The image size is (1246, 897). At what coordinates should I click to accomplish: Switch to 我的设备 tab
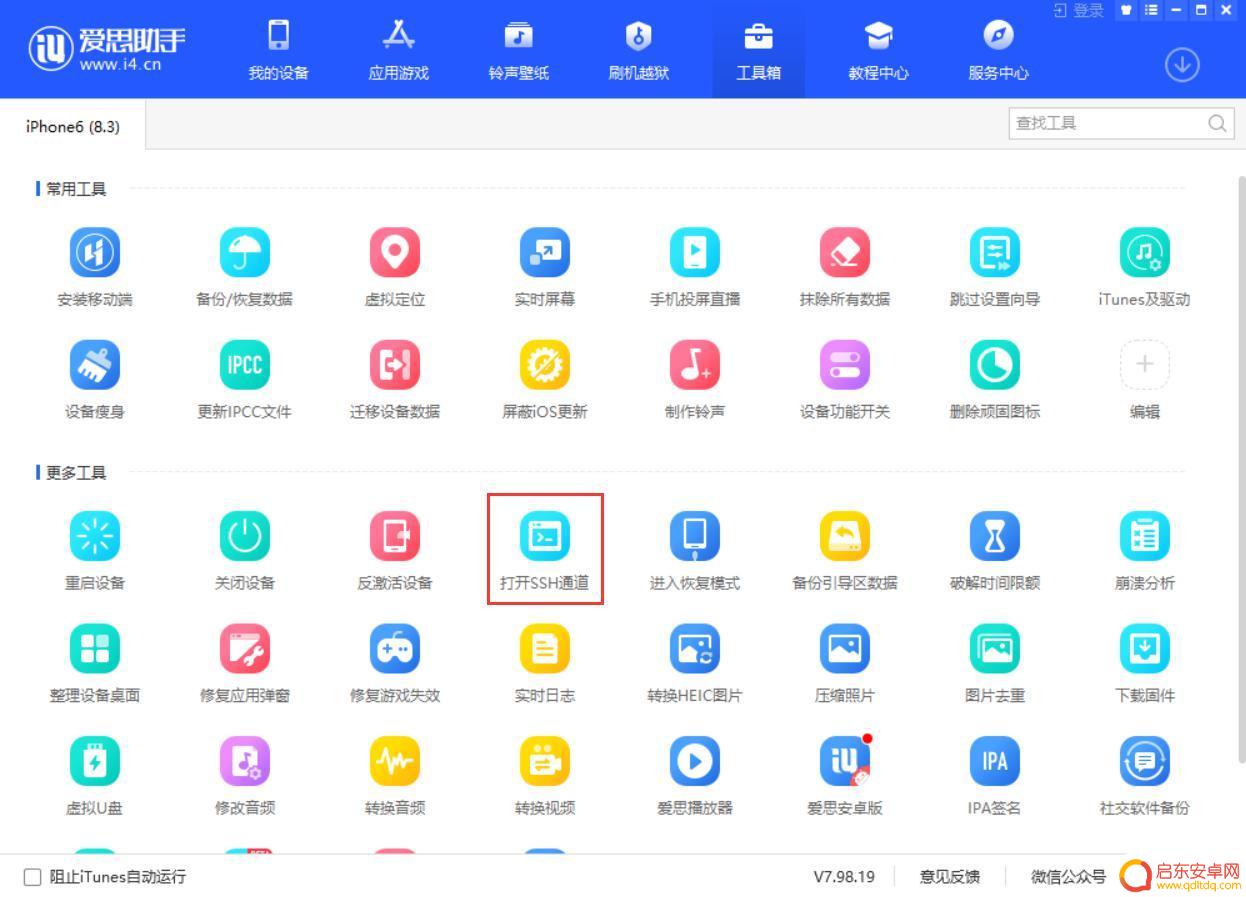click(279, 50)
